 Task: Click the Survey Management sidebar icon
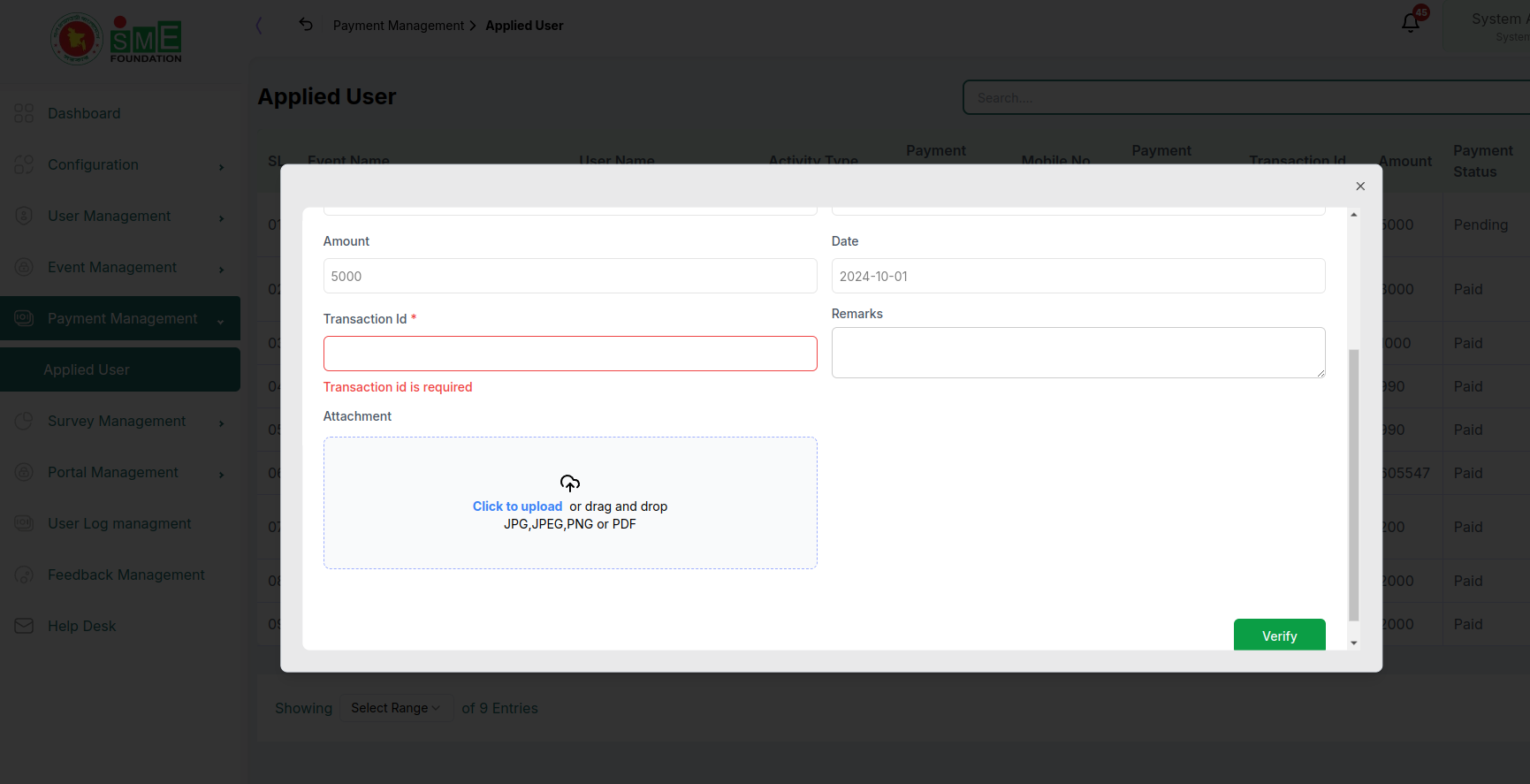click(x=24, y=421)
